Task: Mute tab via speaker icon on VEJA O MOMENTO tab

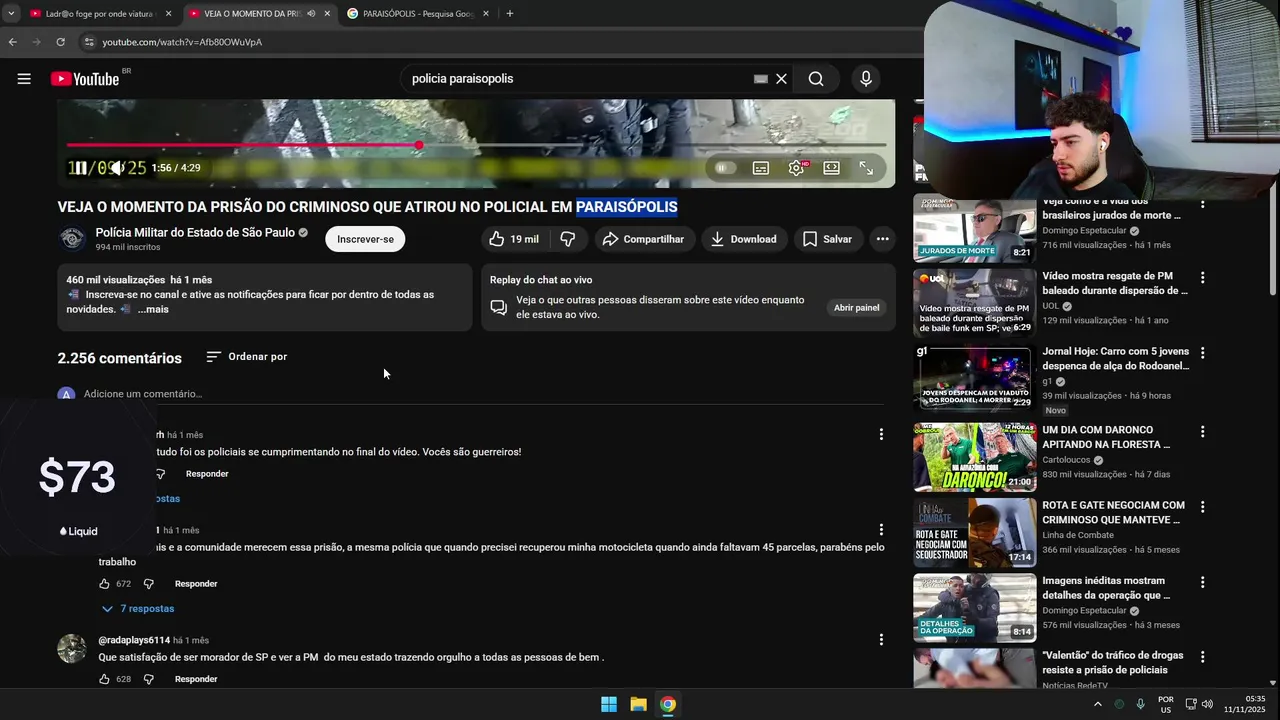Action: tap(311, 14)
